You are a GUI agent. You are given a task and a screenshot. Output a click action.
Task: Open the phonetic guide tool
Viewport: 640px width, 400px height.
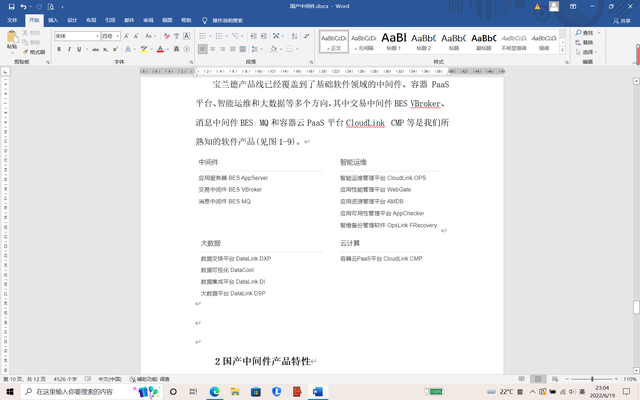point(176,36)
